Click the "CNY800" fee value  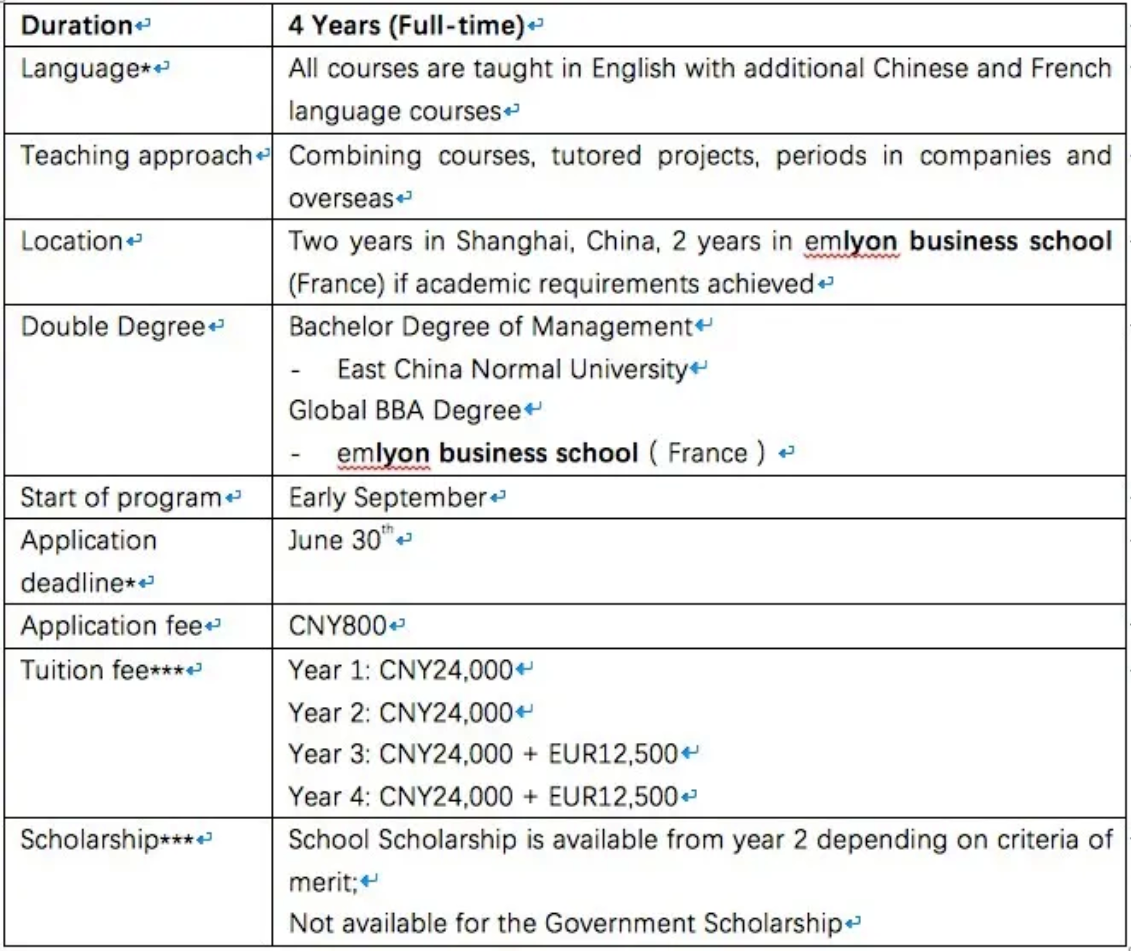(337, 626)
